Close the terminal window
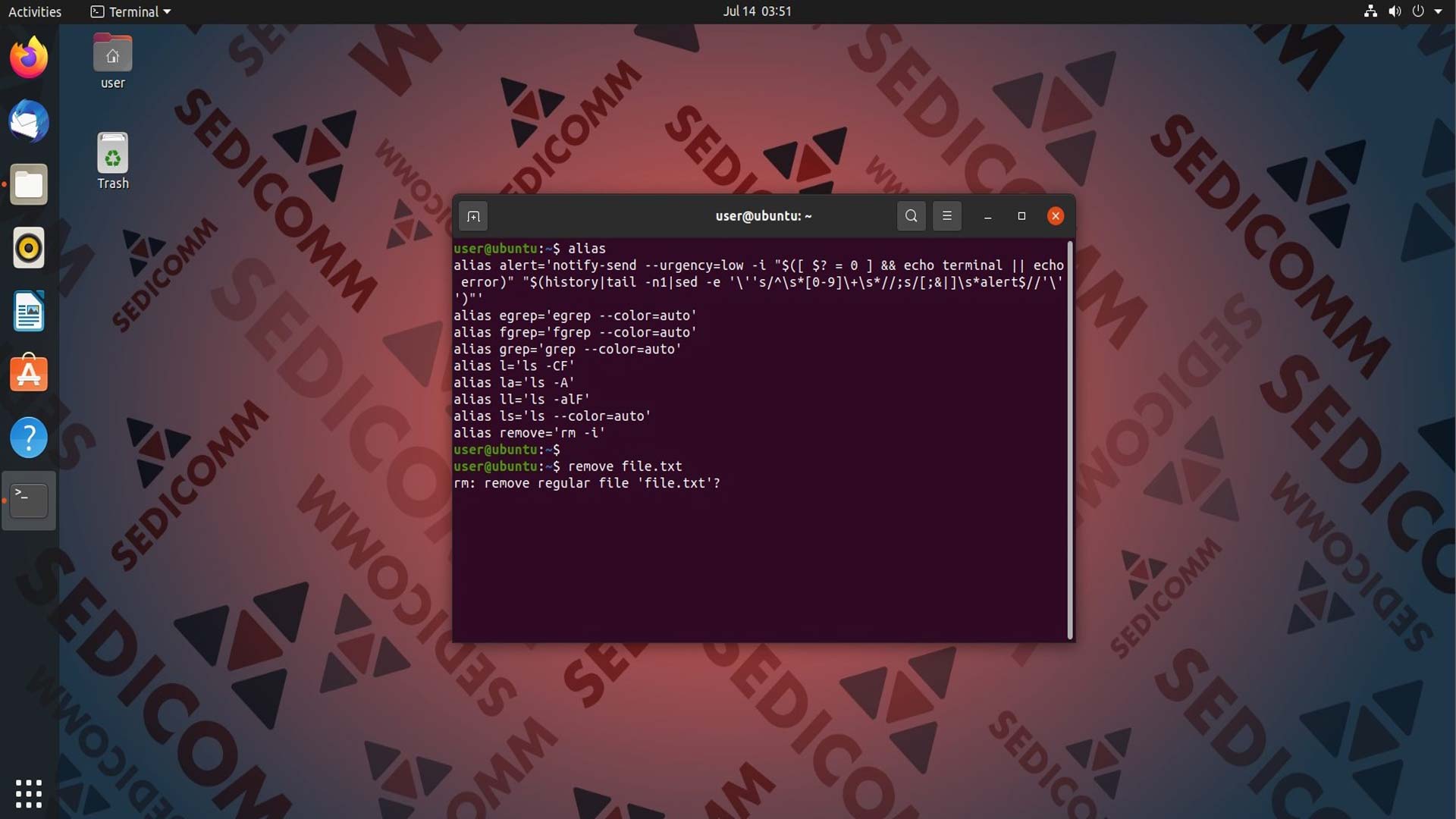Image resolution: width=1456 pixels, height=819 pixels. [1055, 216]
